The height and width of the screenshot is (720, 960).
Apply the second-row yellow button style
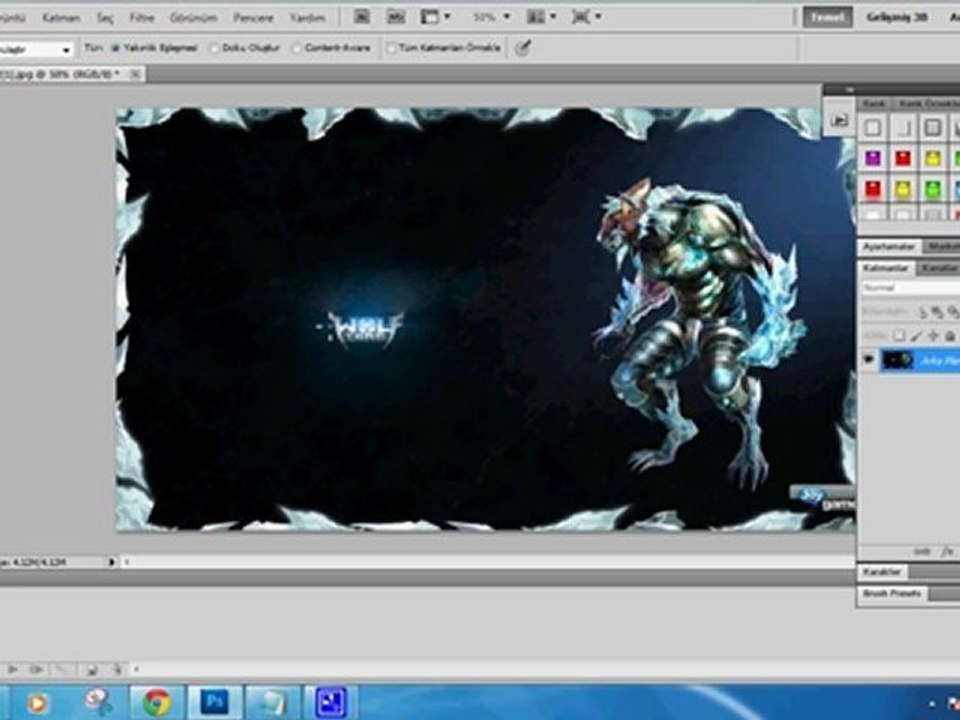[x=932, y=159]
